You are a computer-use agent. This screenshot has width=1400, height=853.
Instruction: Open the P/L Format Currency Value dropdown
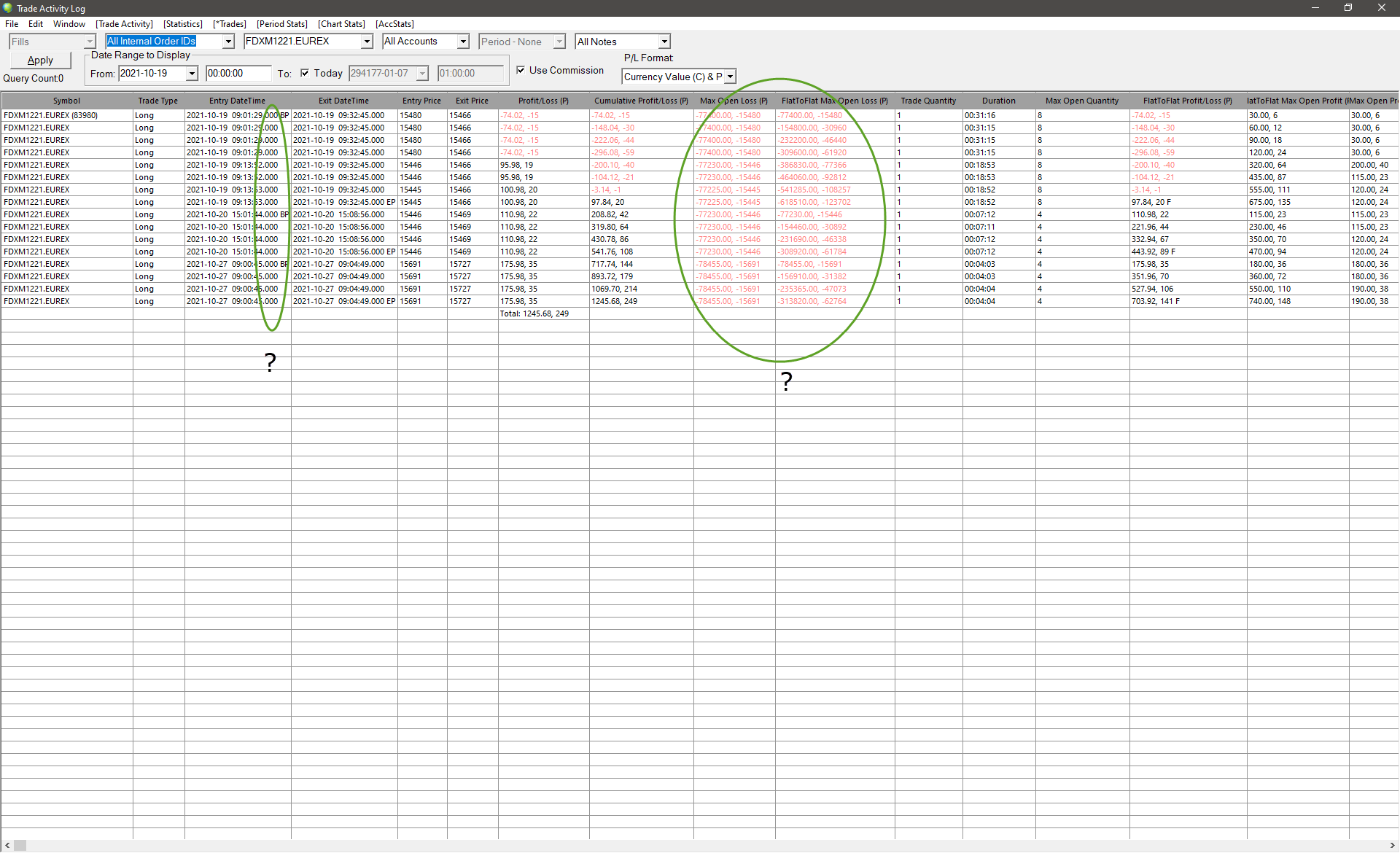(731, 77)
